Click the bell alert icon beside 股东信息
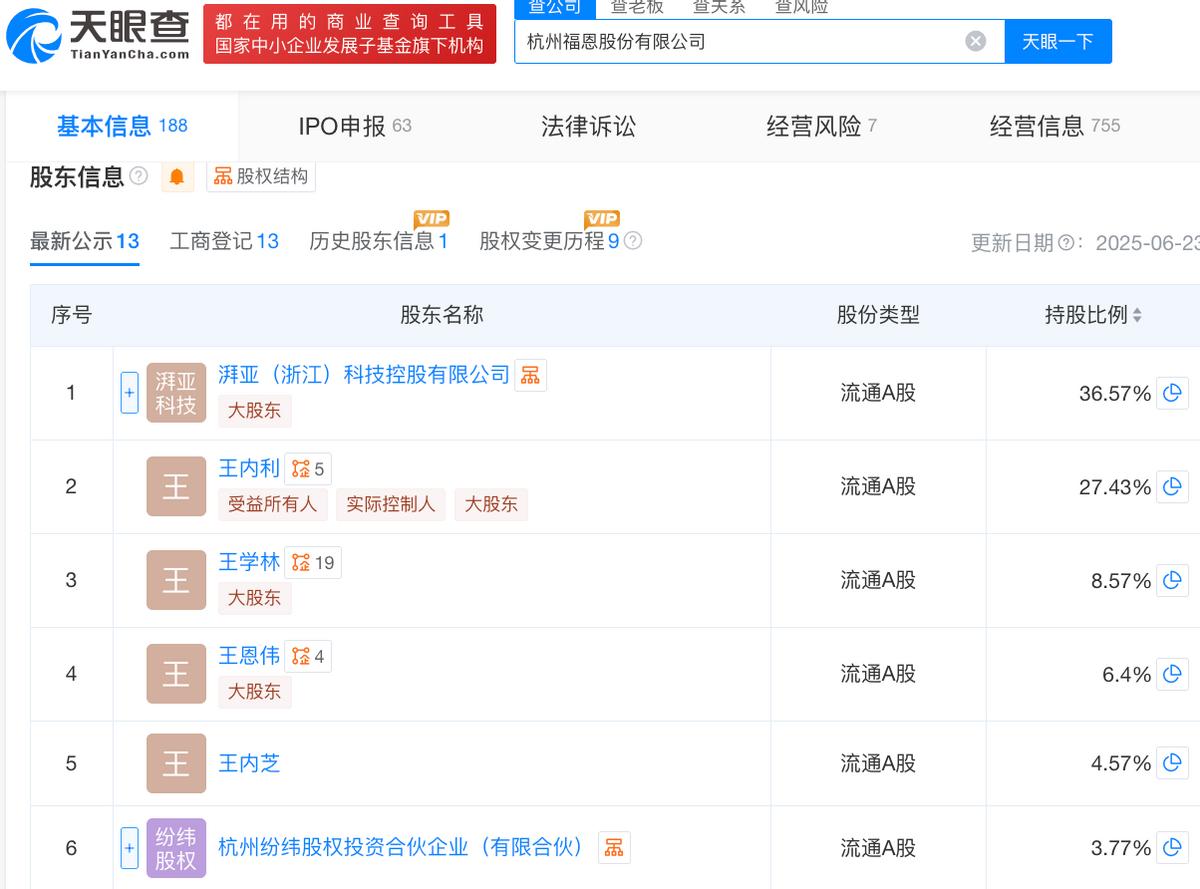The width and height of the screenshot is (1200, 889). 177,177
